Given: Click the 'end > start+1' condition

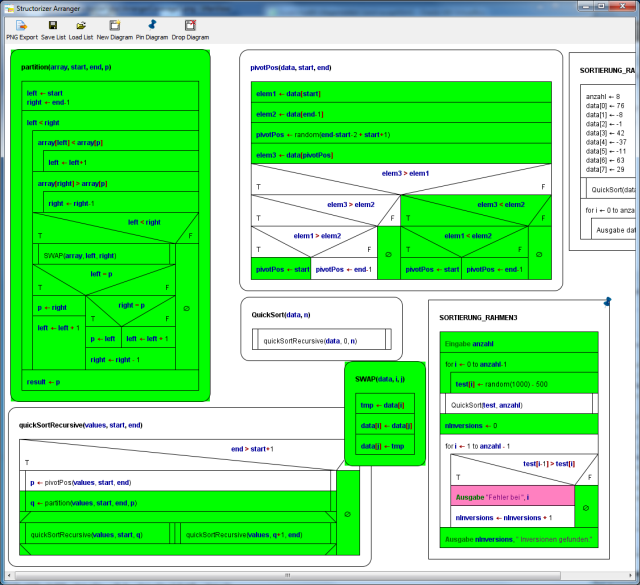Looking at the screenshot, I should pos(252,449).
